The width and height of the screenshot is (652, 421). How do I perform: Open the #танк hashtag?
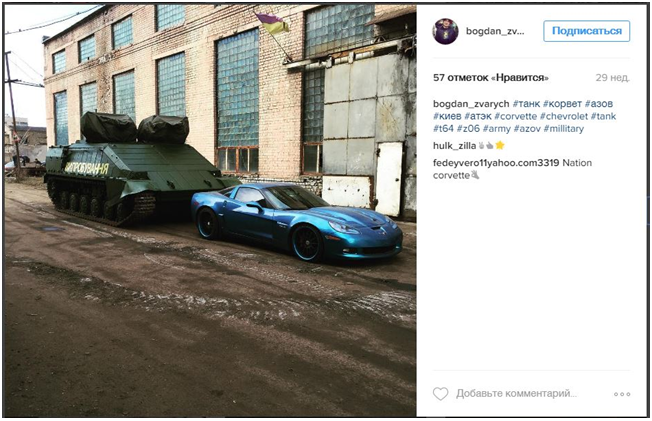coord(526,104)
